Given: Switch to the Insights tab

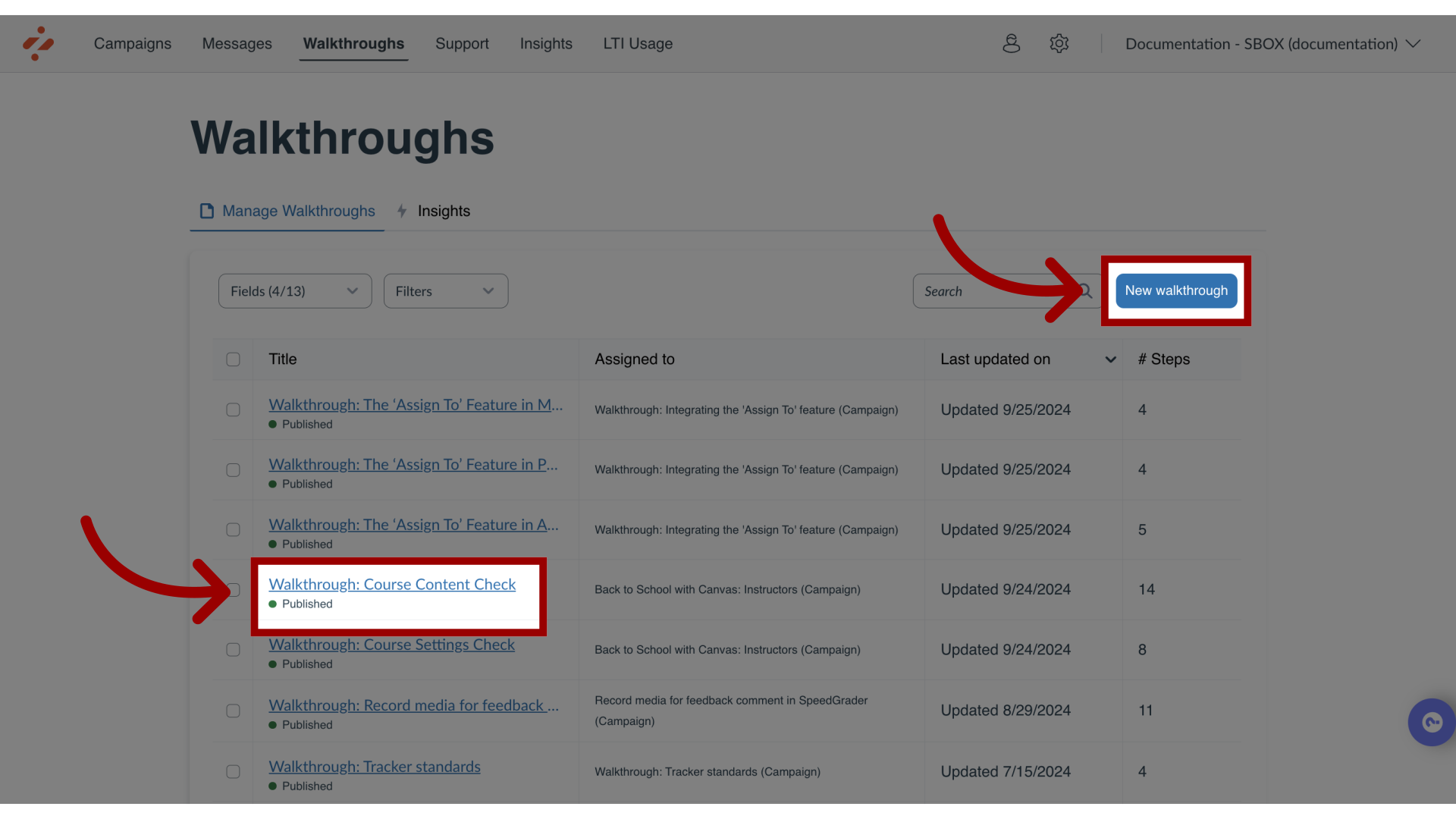Looking at the screenshot, I should point(443,211).
